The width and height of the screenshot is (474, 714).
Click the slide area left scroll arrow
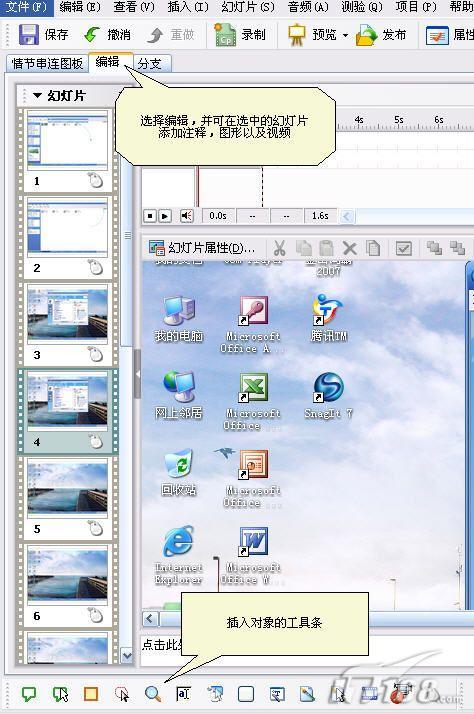[150, 619]
